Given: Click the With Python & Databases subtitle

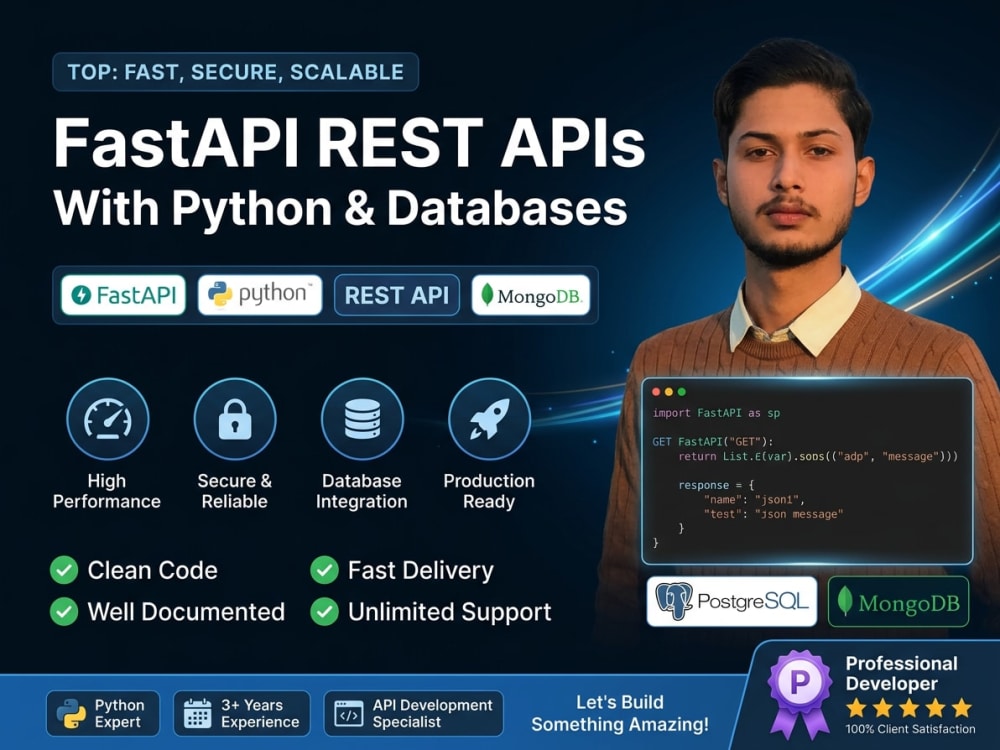Looking at the screenshot, I should (341, 209).
